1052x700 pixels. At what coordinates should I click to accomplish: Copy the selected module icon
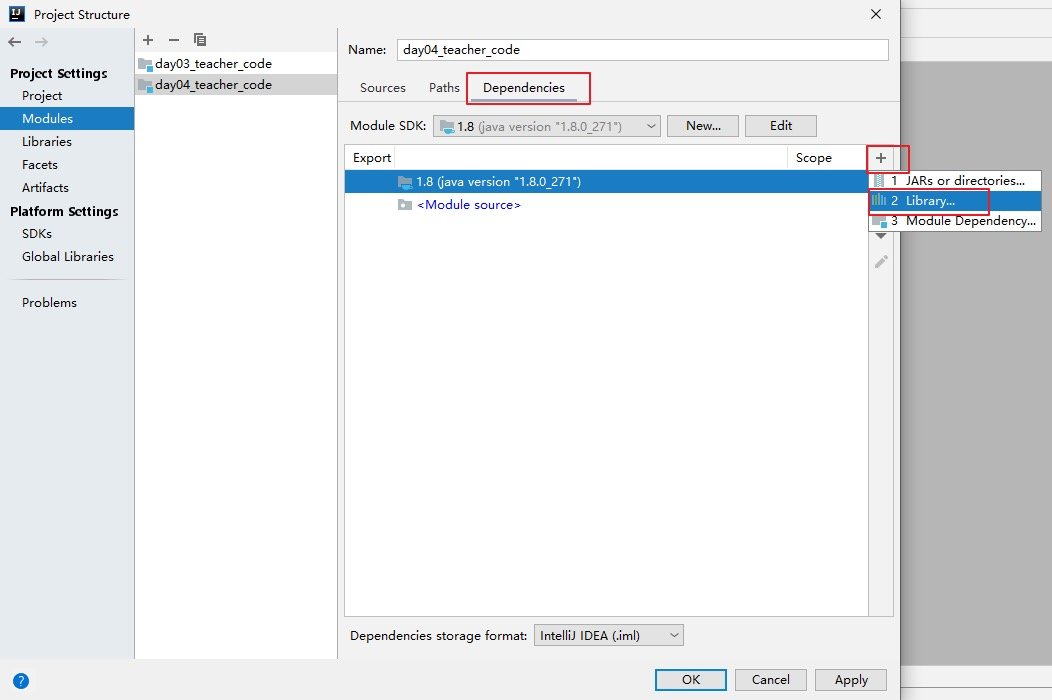pyautogui.click(x=200, y=40)
